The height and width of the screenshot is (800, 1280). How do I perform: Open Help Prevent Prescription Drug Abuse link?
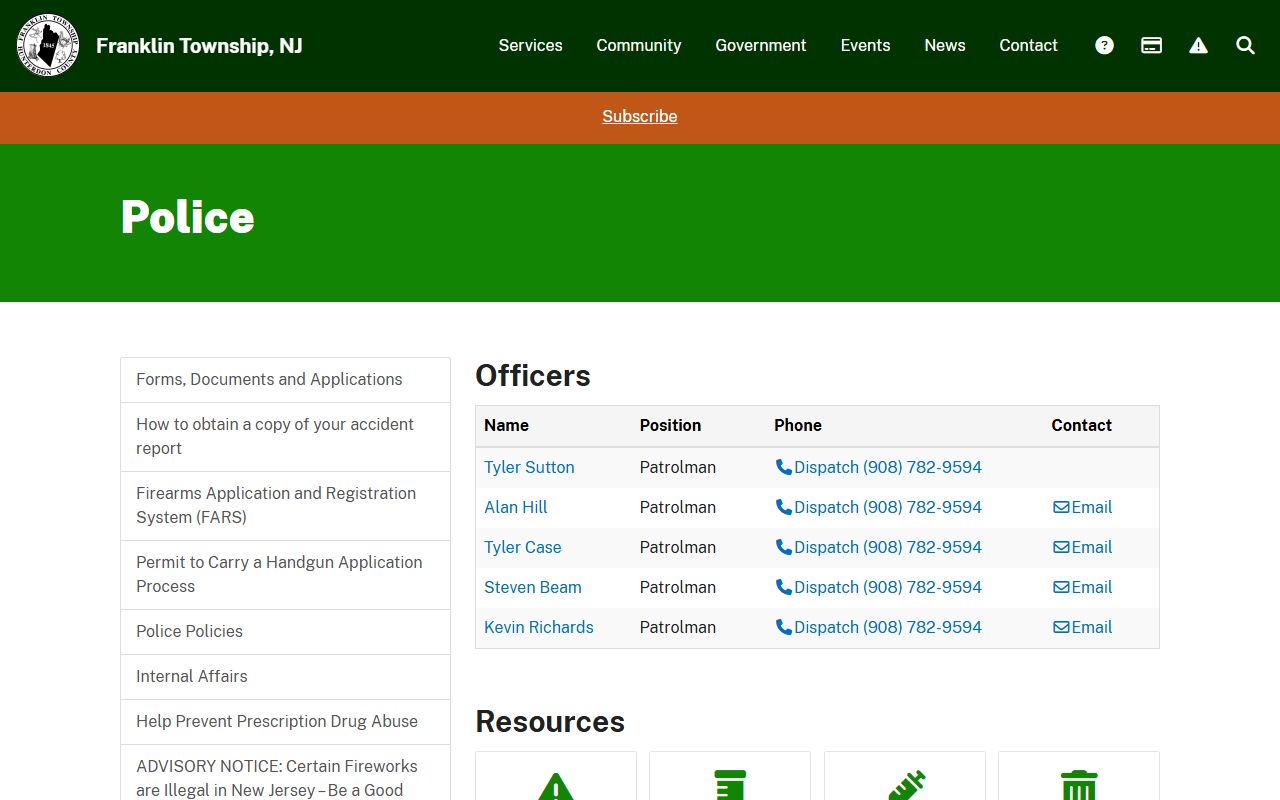click(x=285, y=722)
